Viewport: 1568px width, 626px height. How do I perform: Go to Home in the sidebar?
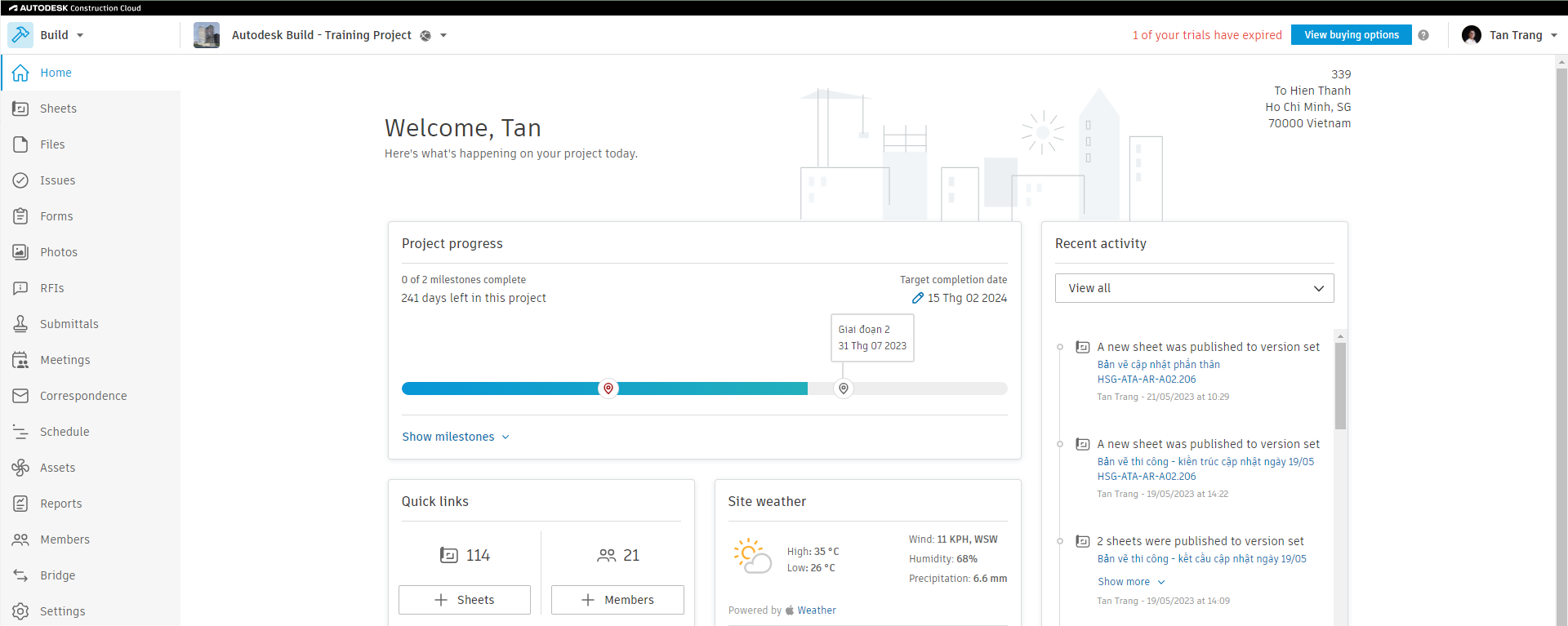tap(91, 73)
